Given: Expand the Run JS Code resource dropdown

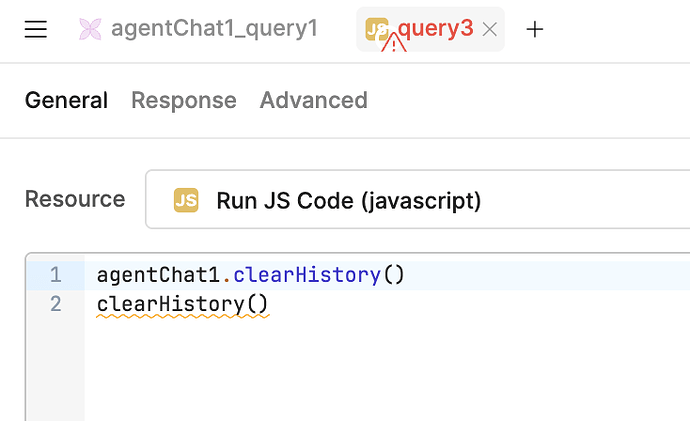Looking at the screenshot, I should pyautogui.click(x=420, y=200).
